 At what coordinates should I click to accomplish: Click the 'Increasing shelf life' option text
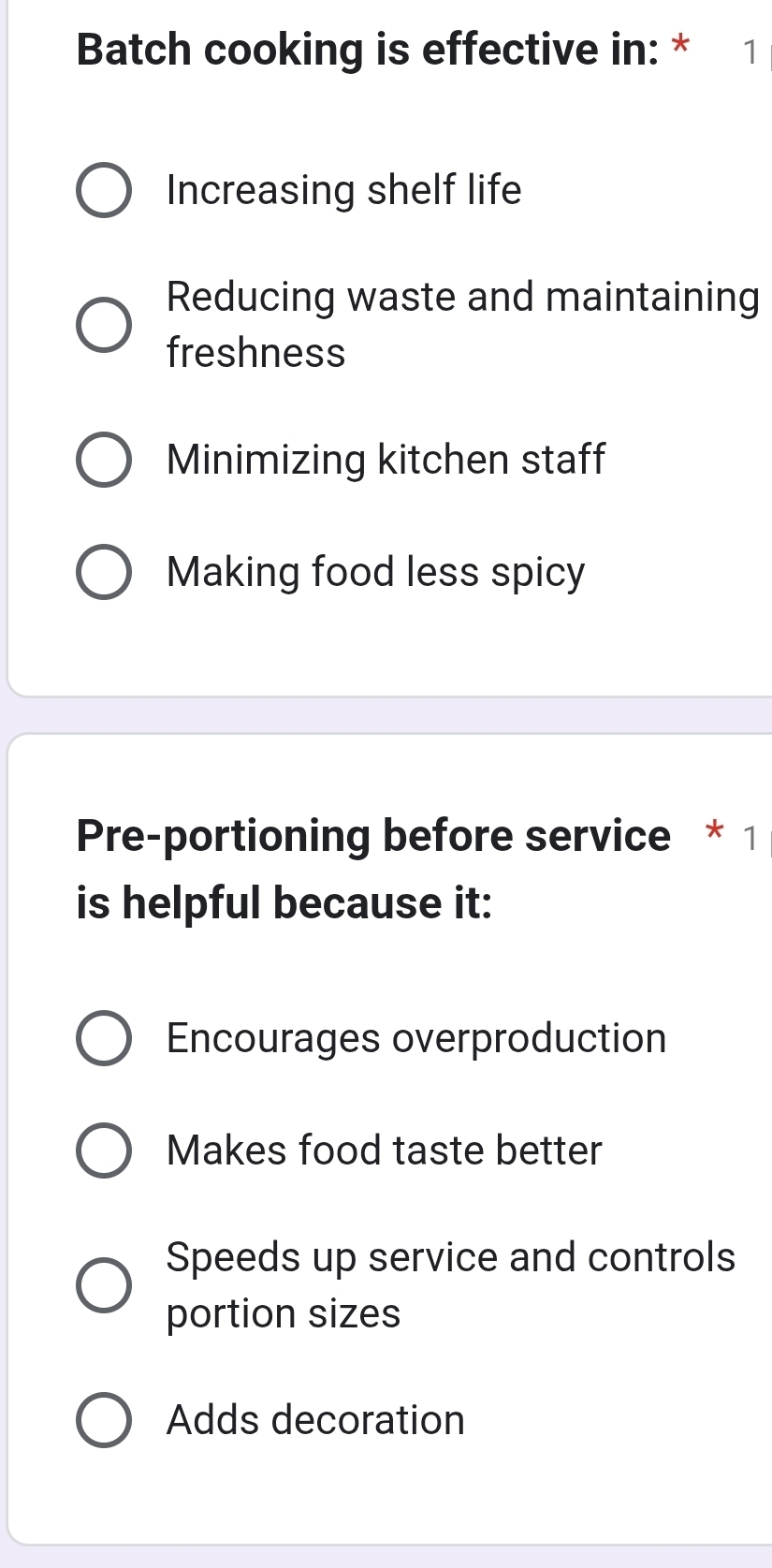[x=343, y=190]
